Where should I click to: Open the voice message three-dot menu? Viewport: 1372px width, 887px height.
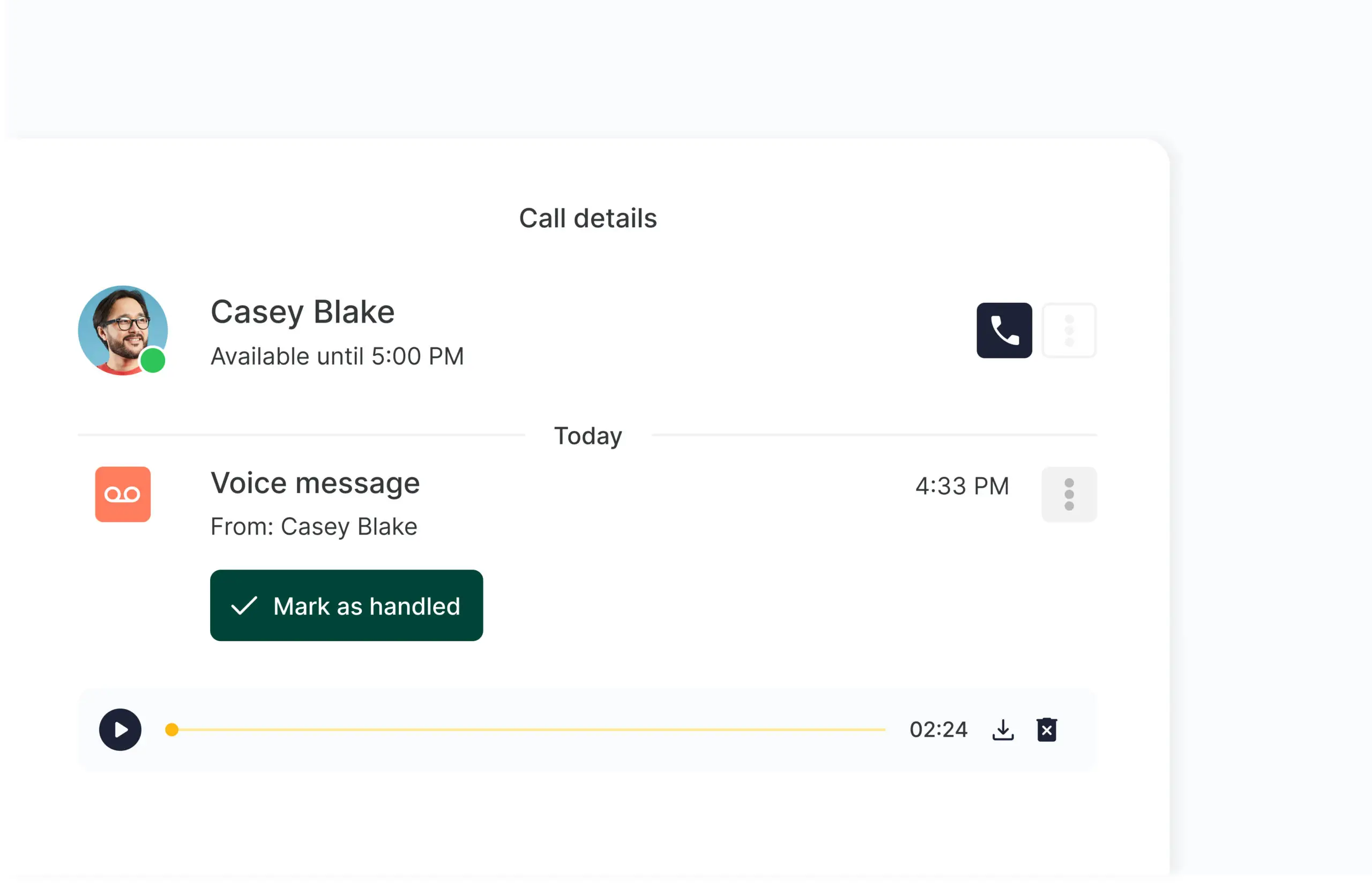tap(1069, 494)
